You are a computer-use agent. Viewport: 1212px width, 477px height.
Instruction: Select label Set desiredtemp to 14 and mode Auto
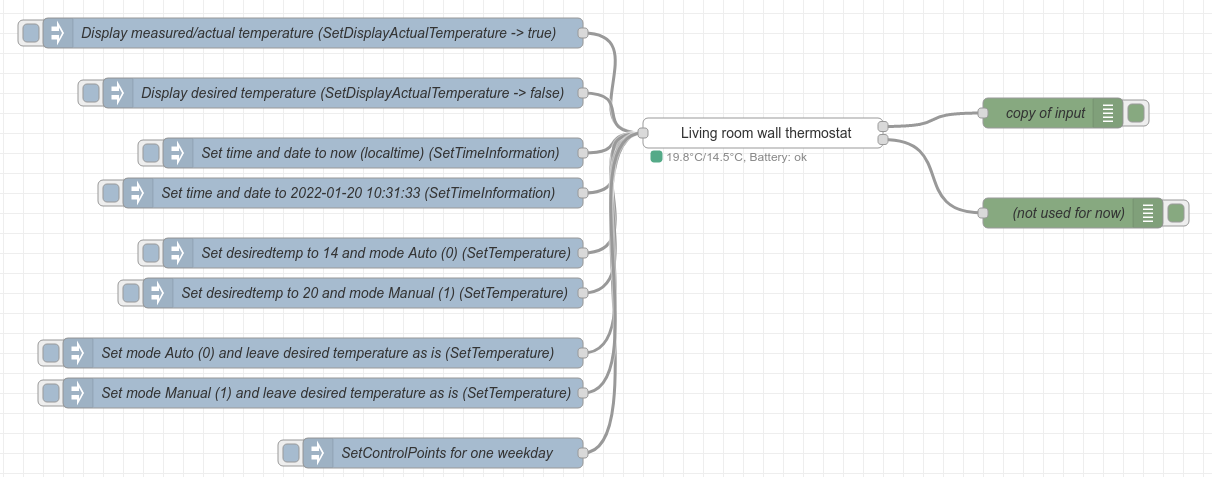click(386, 253)
